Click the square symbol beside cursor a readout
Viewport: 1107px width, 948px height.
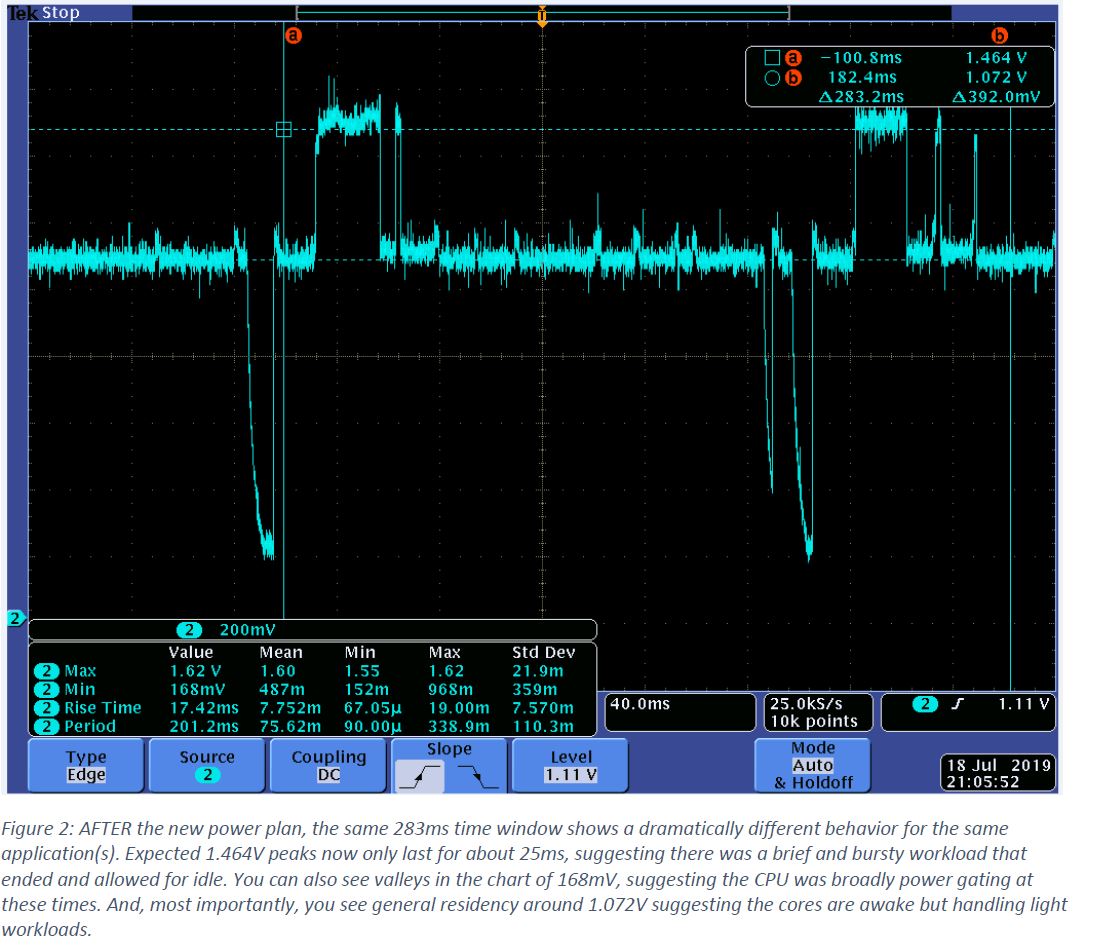point(772,58)
